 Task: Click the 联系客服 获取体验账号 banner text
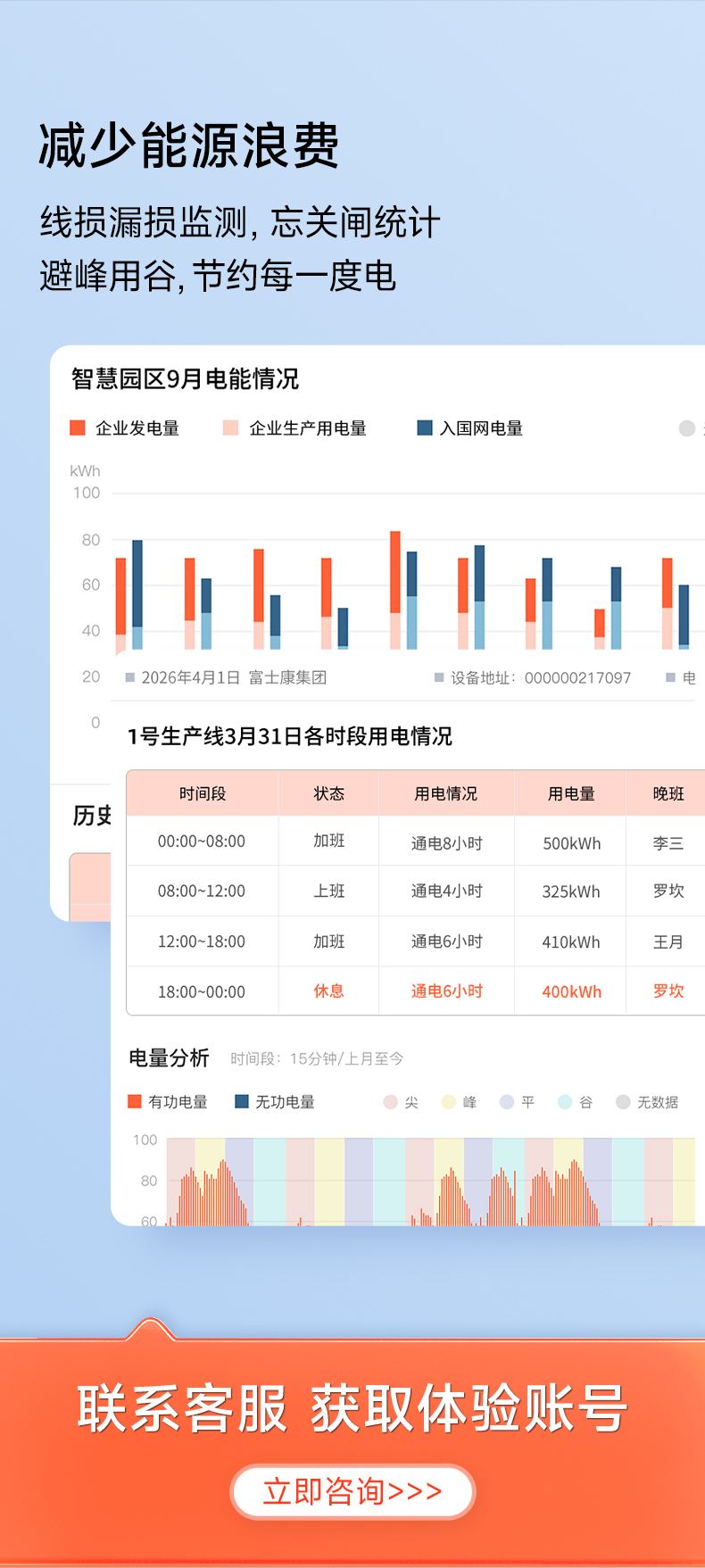click(352, 1408)
